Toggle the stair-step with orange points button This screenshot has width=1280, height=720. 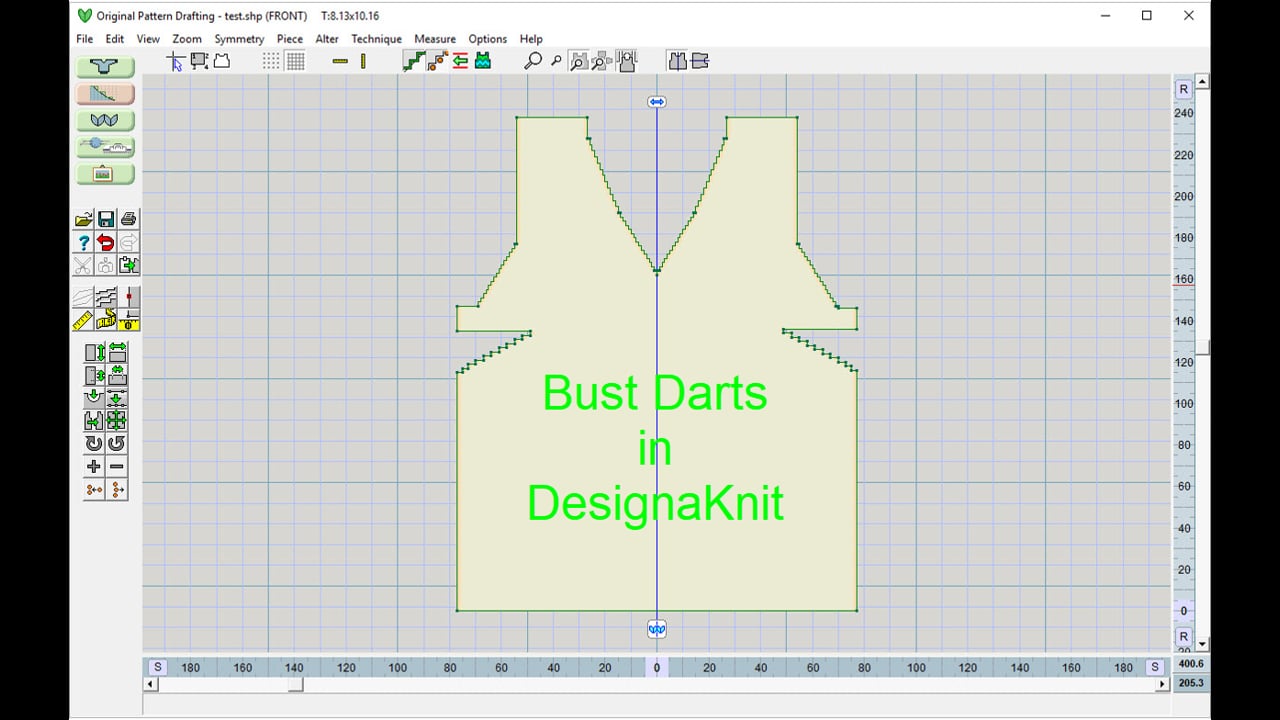click(x=437, y=61)
